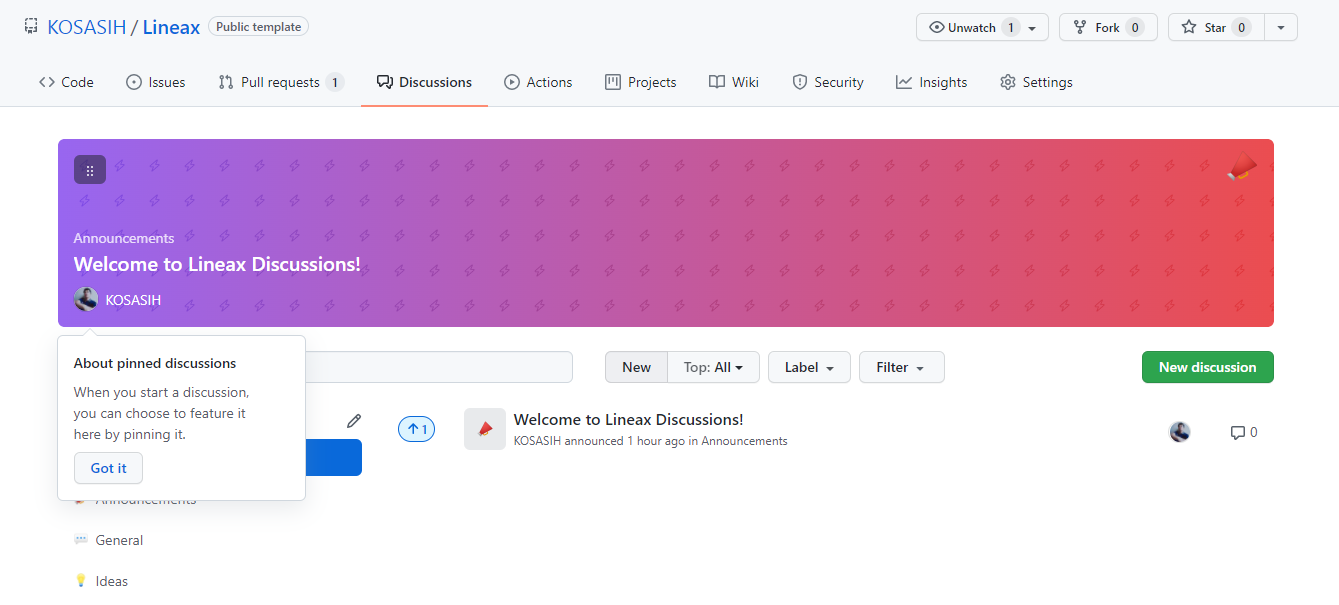Select the Ideas category
The width and height of the screenshot is (1339, 605).
coord(111,581)
